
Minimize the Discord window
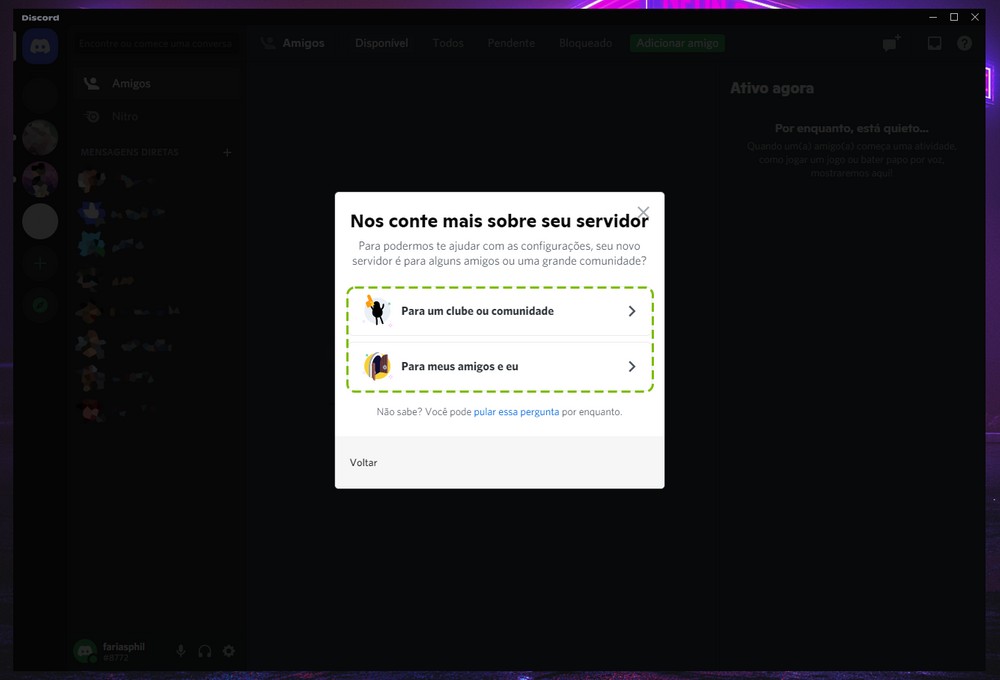933,17
